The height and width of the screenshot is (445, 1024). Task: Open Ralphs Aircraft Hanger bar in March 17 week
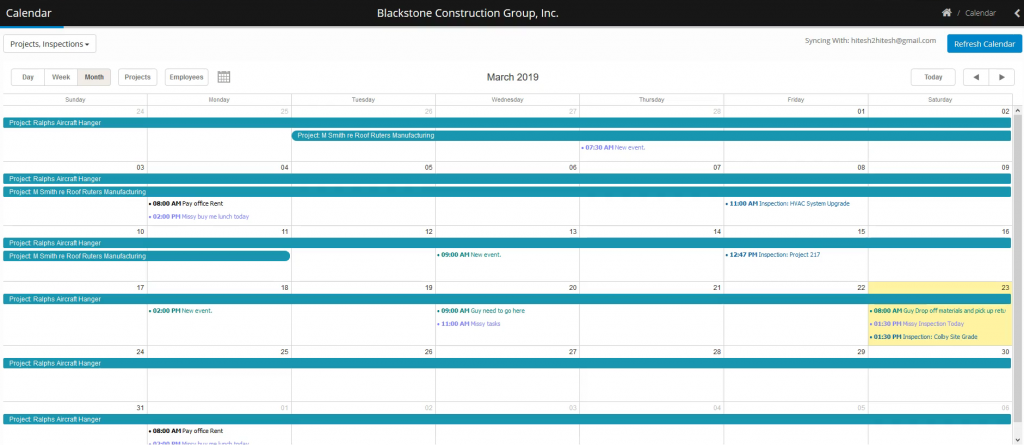tap(507, 299)
